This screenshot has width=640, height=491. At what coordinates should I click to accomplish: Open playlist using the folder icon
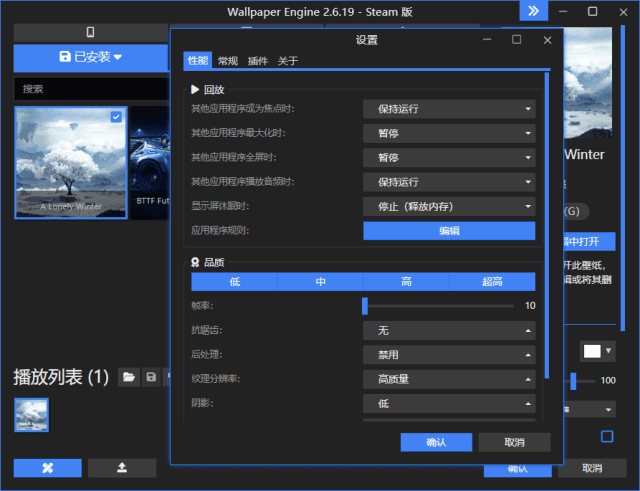point(128,377)
